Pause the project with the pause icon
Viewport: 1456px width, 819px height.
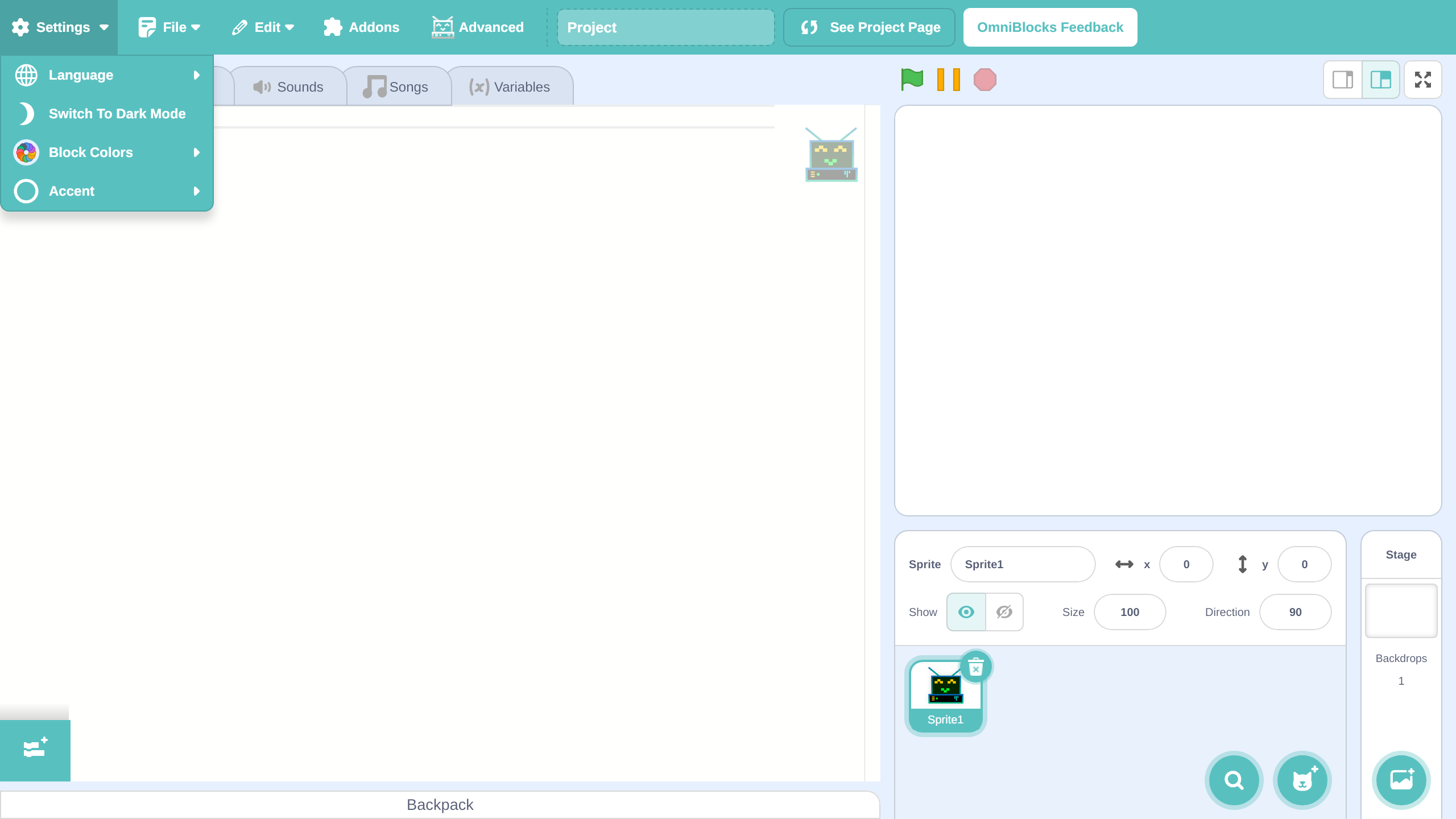pyautogui.click(x=948, y=80)
